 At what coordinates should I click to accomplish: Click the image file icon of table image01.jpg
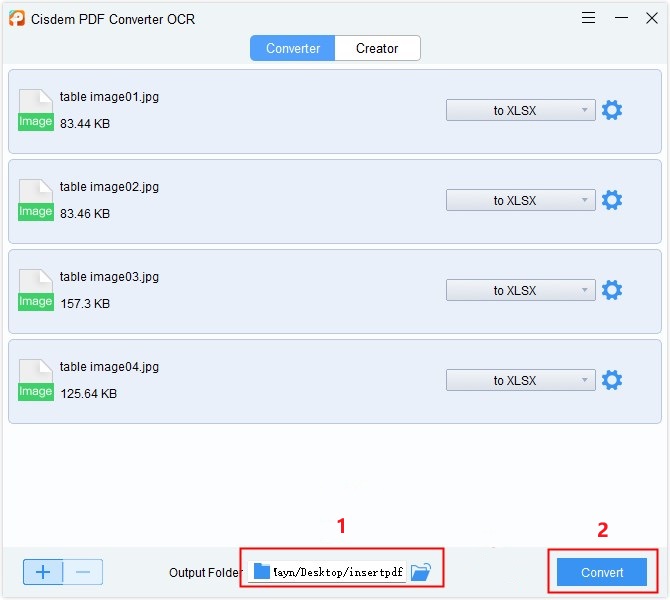click(x=36, y=110)
